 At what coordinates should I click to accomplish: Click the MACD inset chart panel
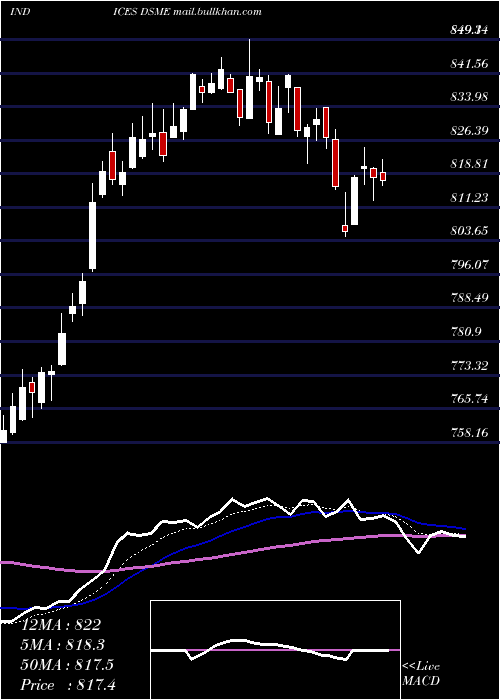pos(275,650)
